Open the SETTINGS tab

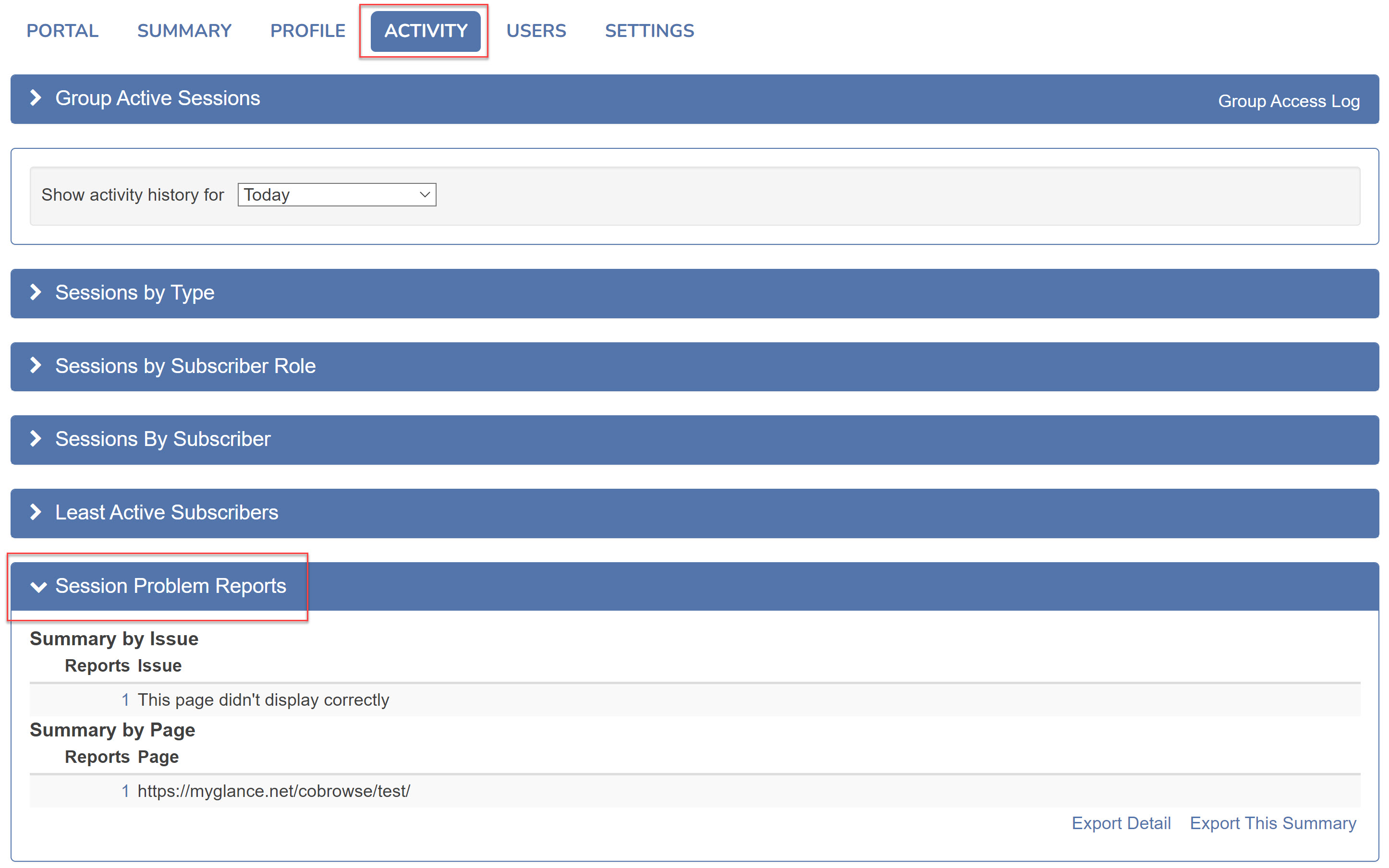tap(649, 30)
